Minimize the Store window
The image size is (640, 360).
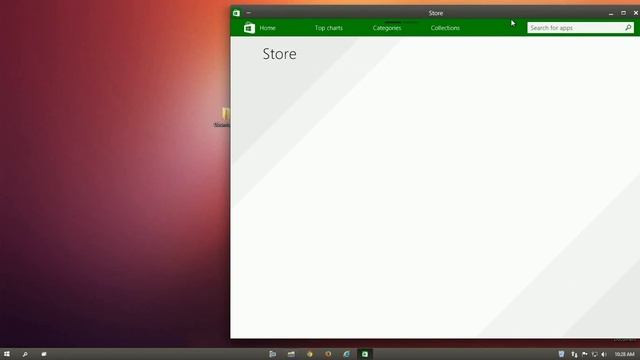[x=611, y=13]
